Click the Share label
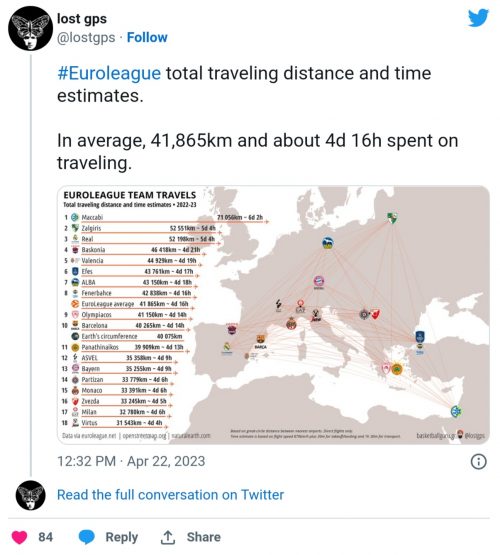This screenshot has height=555, width=500. 204,537
